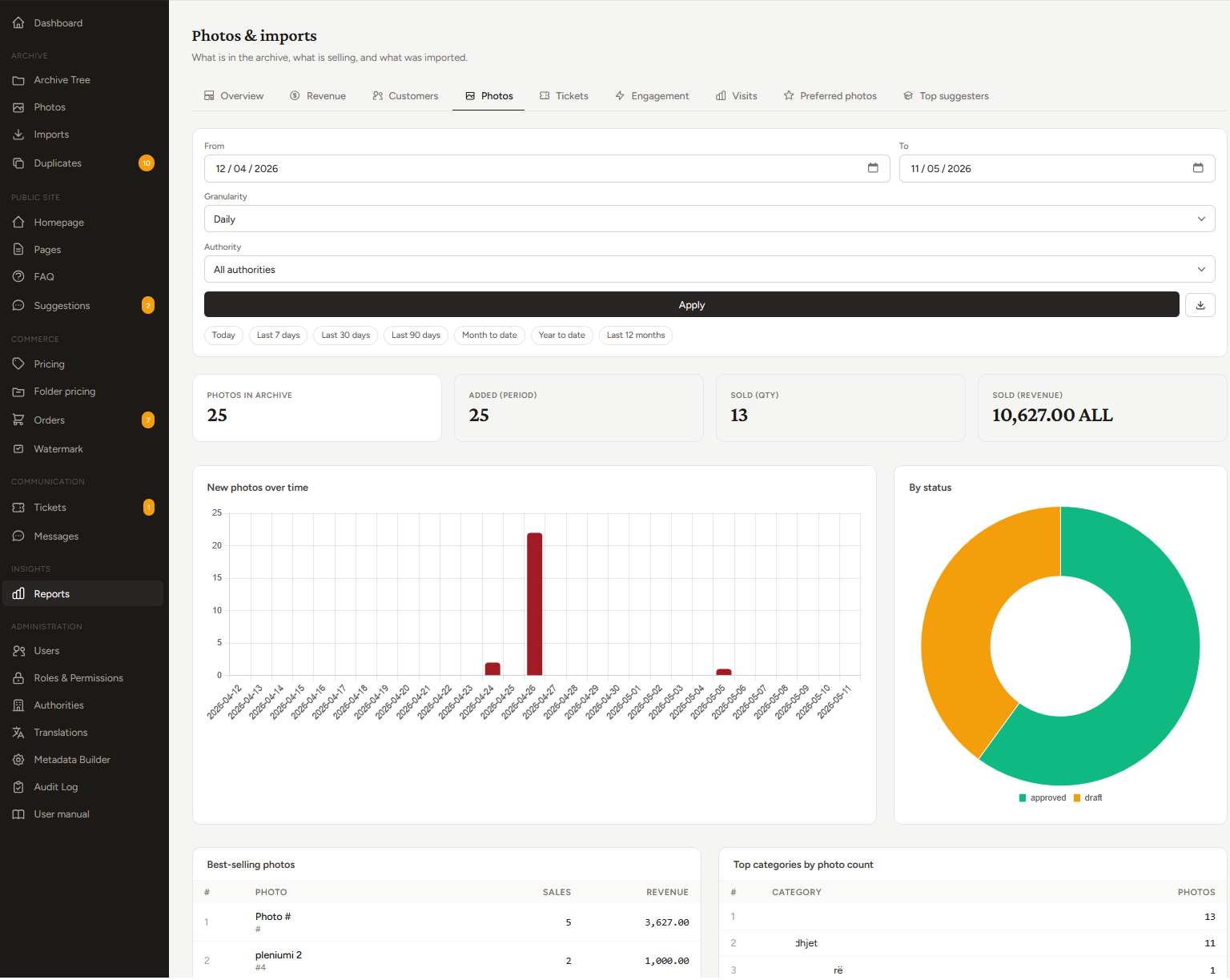This screenshot has height=980, width=1230.
Task: Select Month to date preset
Action: 489,335
